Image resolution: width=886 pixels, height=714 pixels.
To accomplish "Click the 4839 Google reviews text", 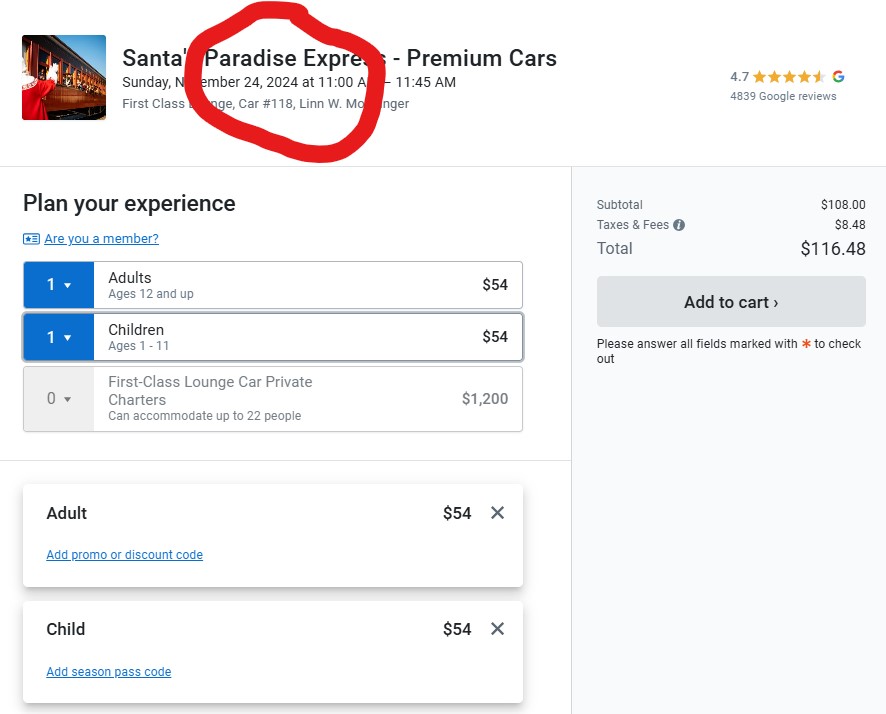I will pos(783,97).
